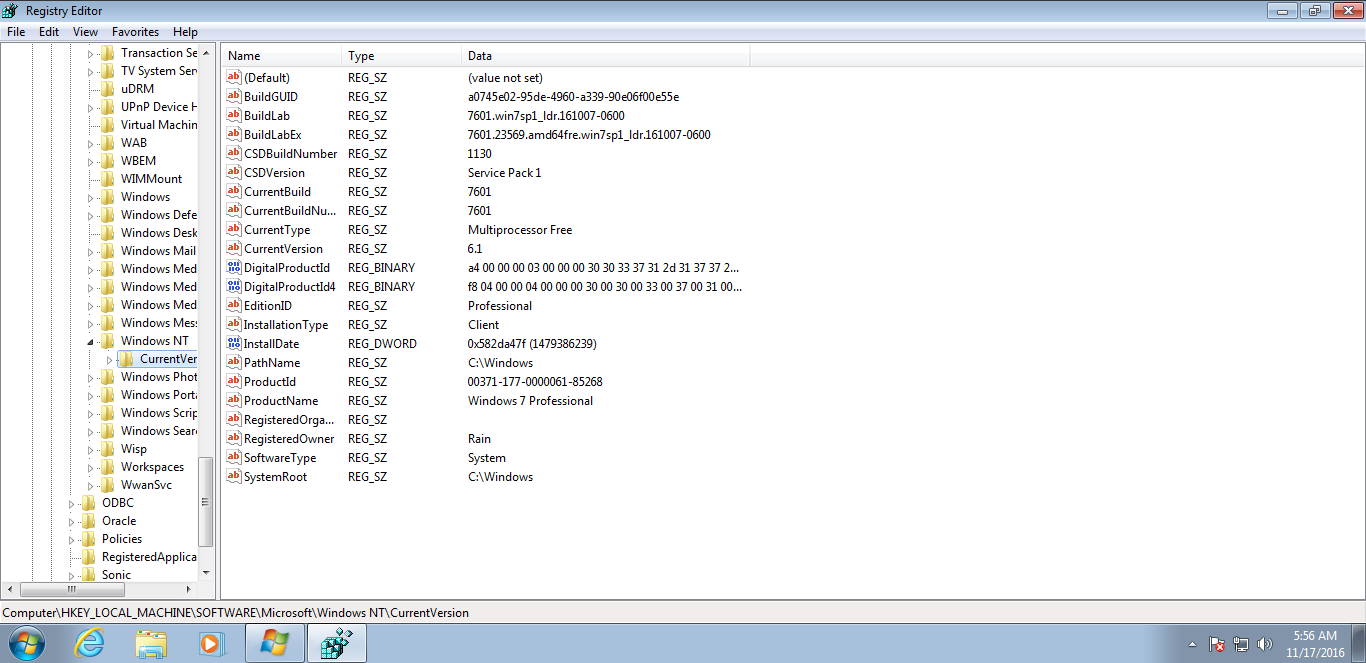Click the ODBC folder icon
Viewport: 1366px width, 663px height.
pos(88,503)
